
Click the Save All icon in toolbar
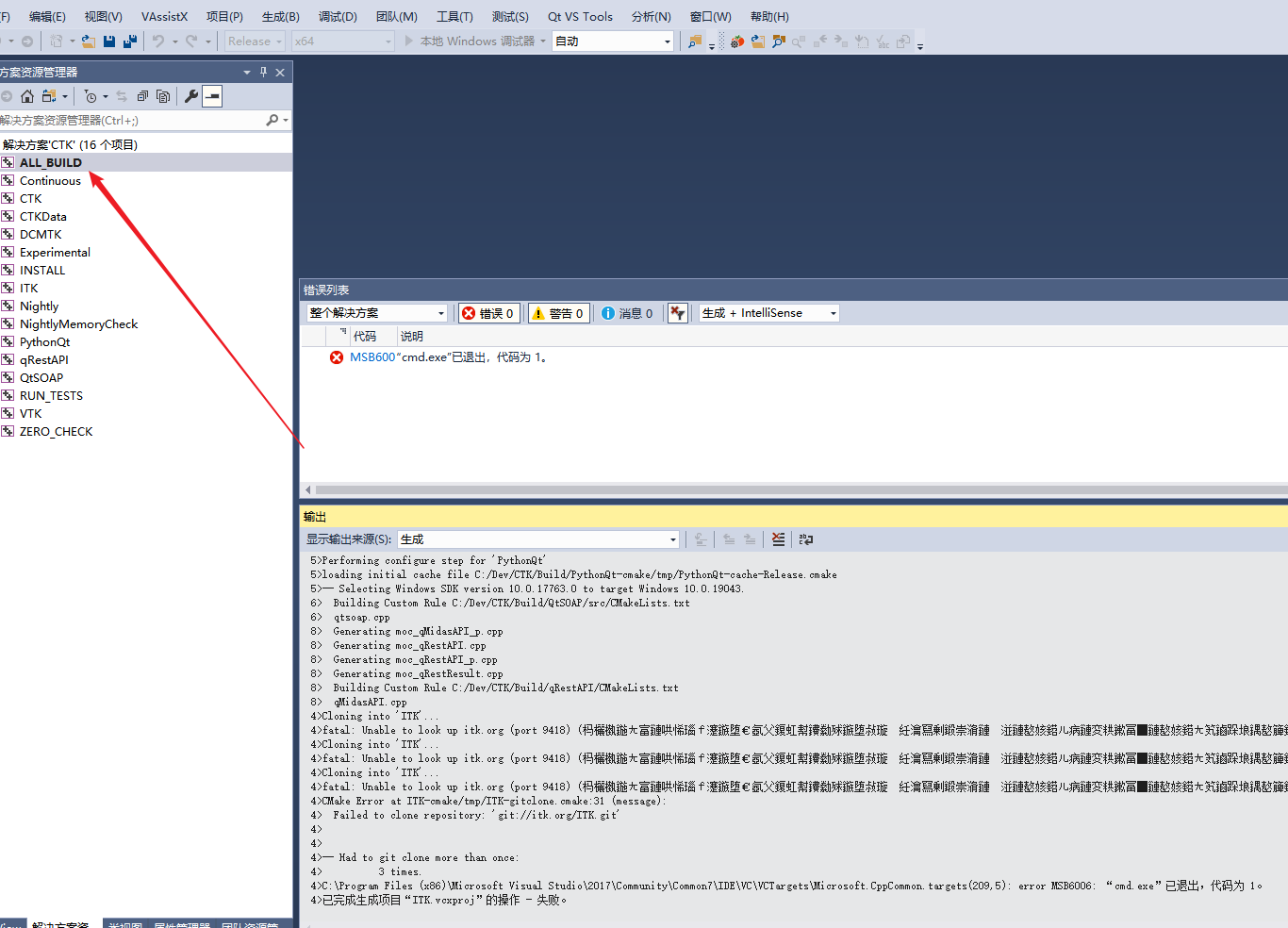(x=130, y=41)
